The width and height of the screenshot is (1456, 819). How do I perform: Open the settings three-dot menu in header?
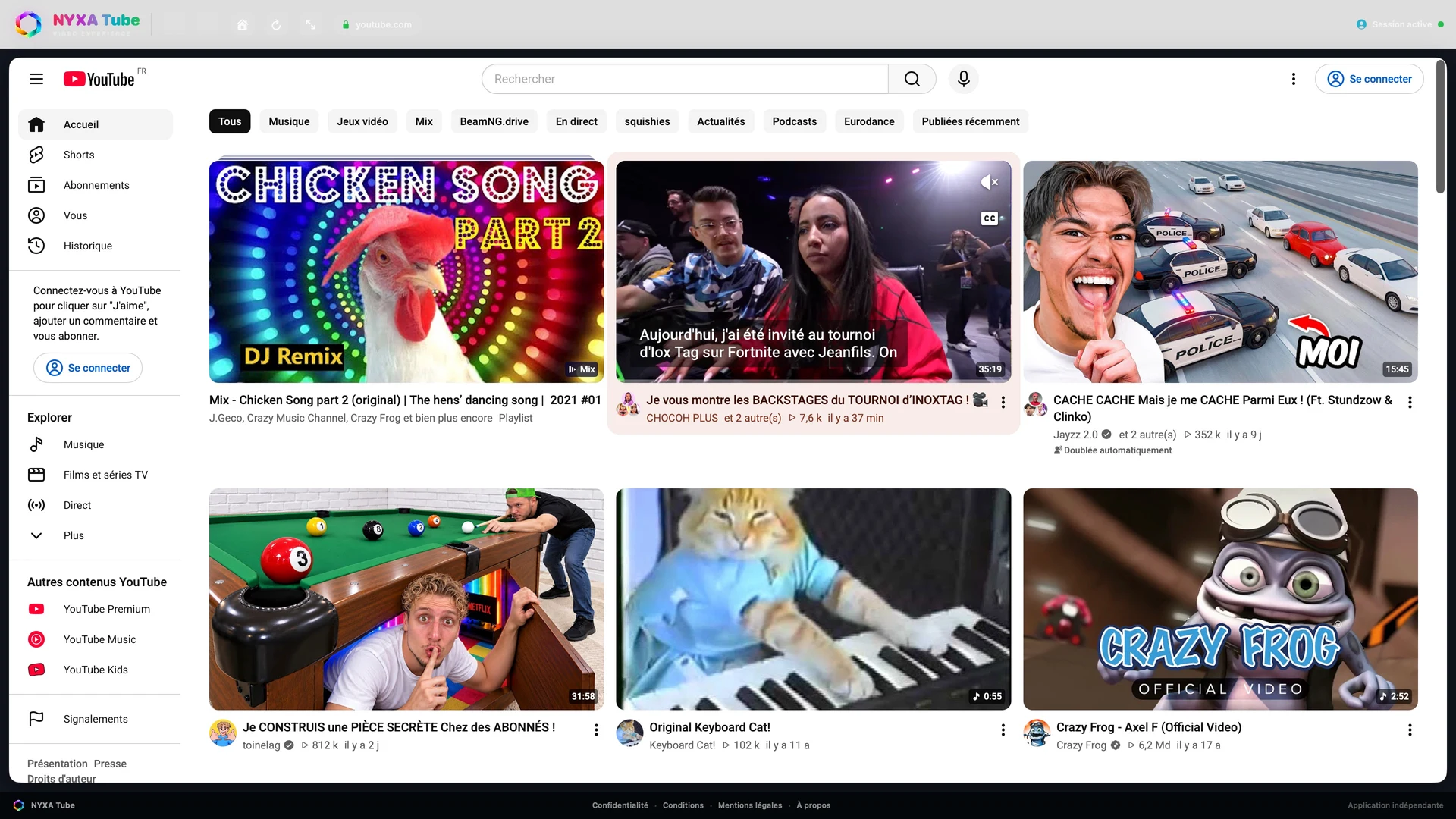click(1294, 79)
